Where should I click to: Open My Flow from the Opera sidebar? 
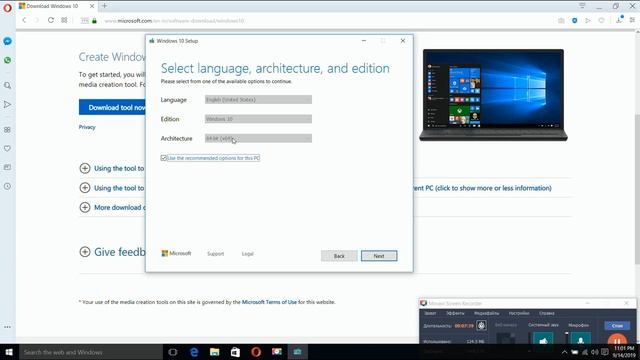click(7, 104)
